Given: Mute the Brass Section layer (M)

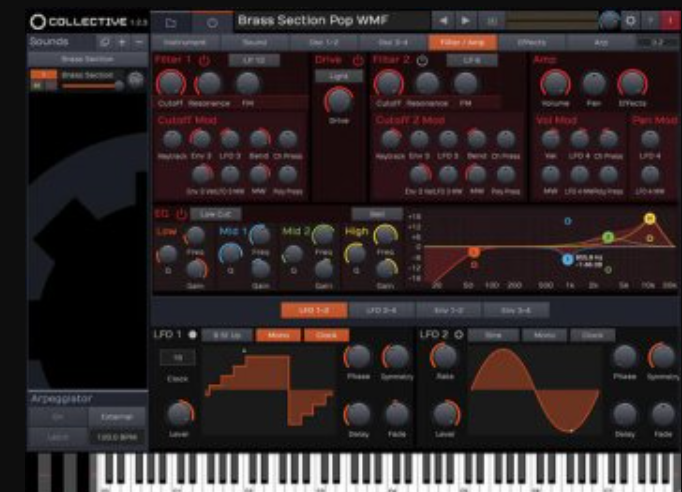Looking at the screenshot, I should tap(37, 86).
